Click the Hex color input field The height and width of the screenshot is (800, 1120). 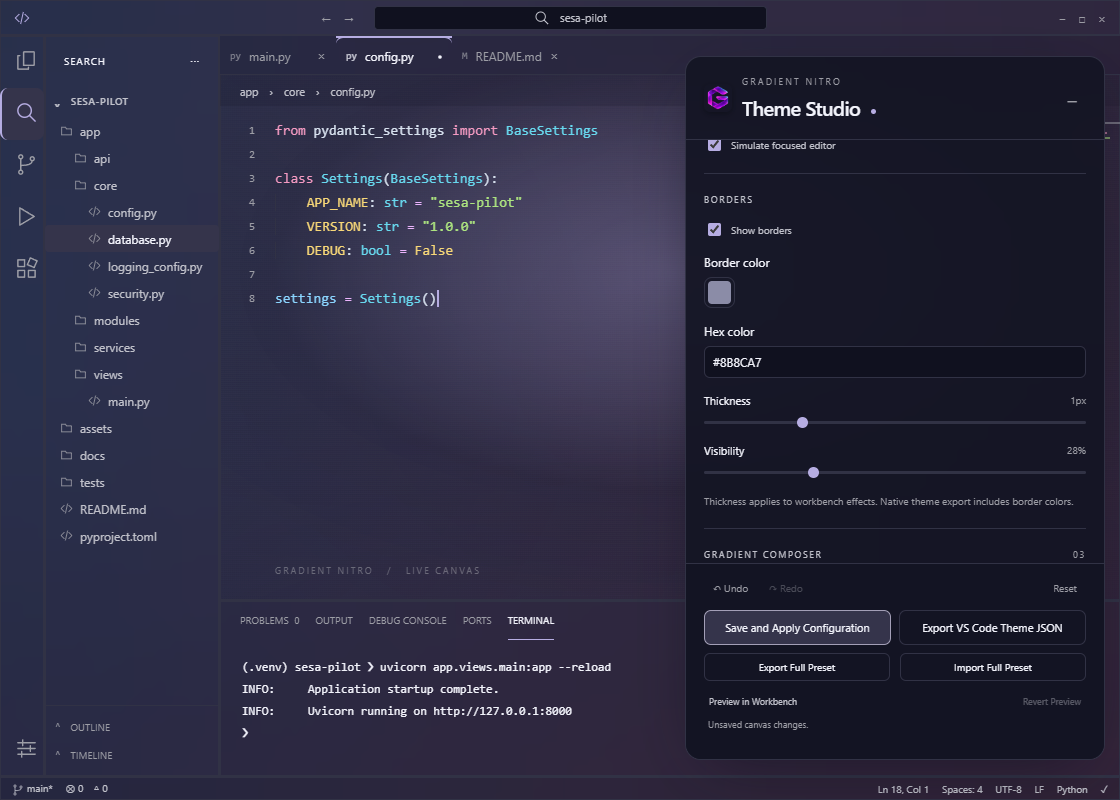[x=894, y=362]
